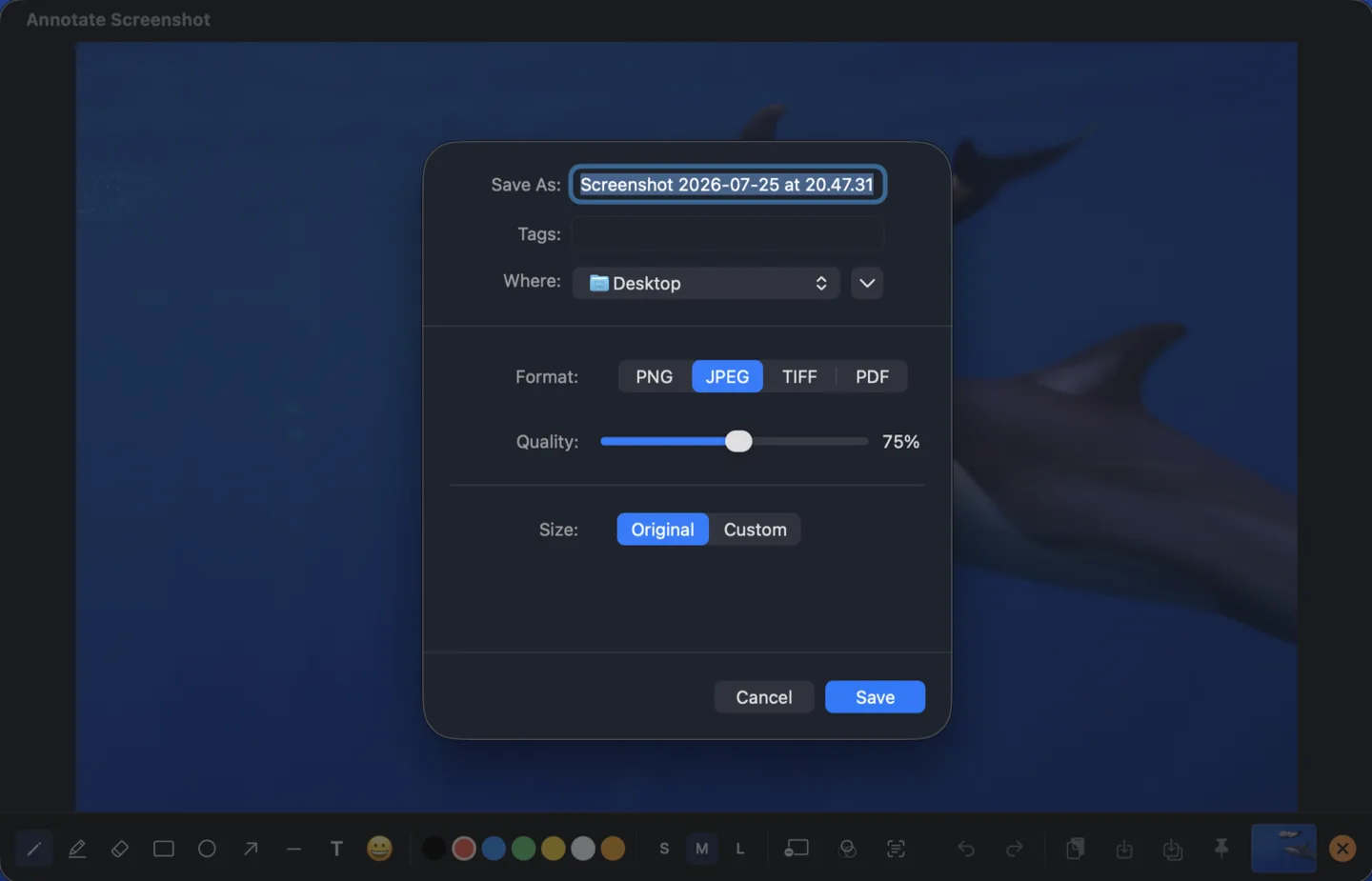
Task: Select the circle shape tool
Action: [x=207, y=848]
